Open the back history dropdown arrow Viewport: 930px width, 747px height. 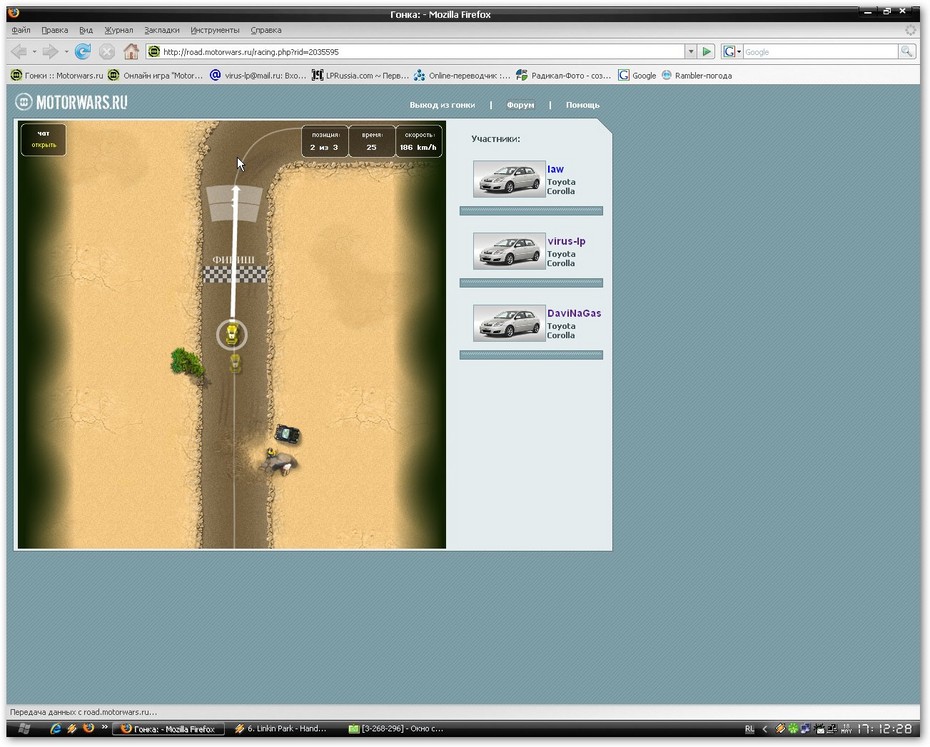pos(34,52)
